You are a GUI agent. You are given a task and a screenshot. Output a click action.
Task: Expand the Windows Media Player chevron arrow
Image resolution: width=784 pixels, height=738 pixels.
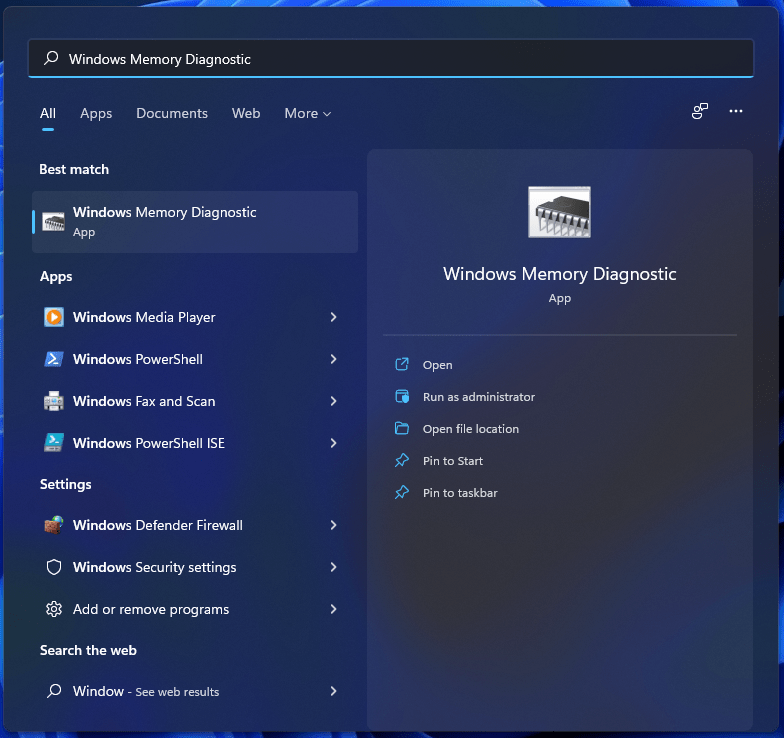pos(333,317)
